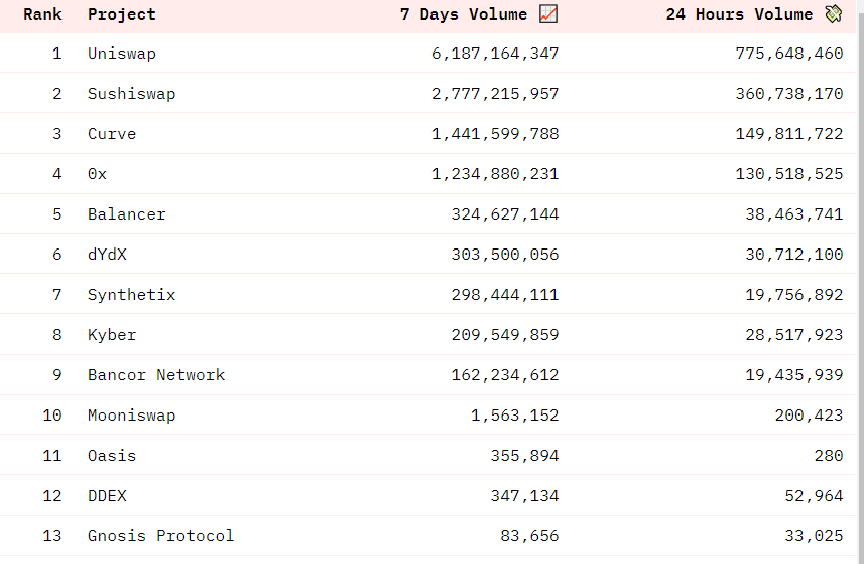Sort by the Project column header
The width and height of the screenshot is (864, 564).
pyautogui.click(x=122, y=15)
